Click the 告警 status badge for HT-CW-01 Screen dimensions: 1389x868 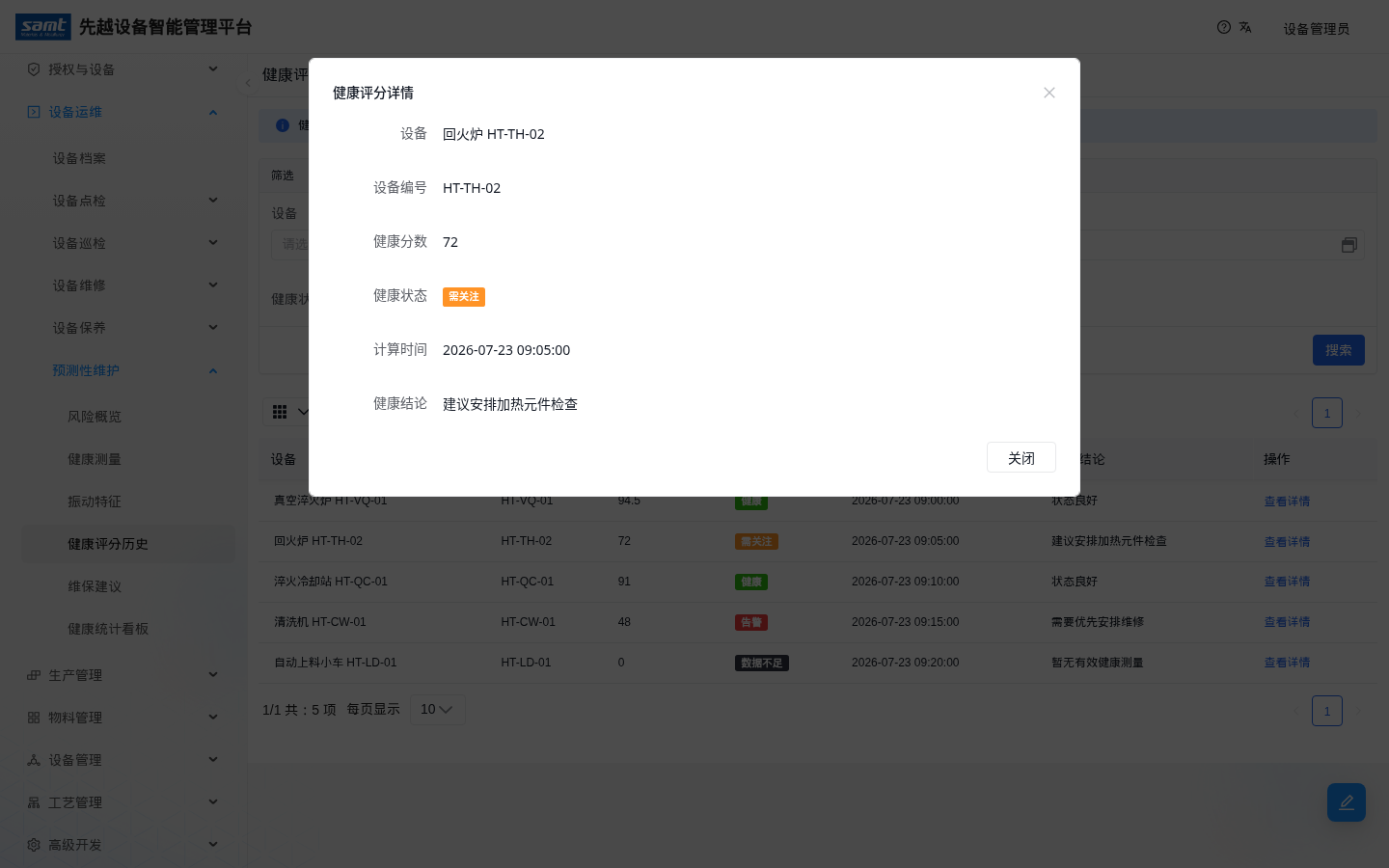point(751,622)
